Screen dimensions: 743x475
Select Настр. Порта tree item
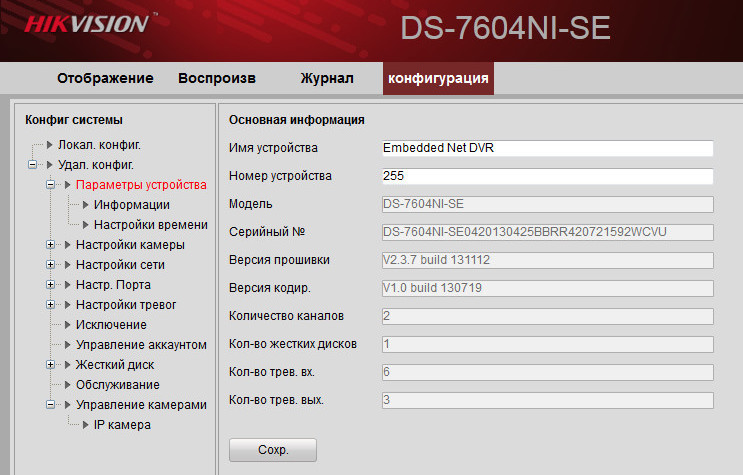pyautogui.click(x=113, y=284)
